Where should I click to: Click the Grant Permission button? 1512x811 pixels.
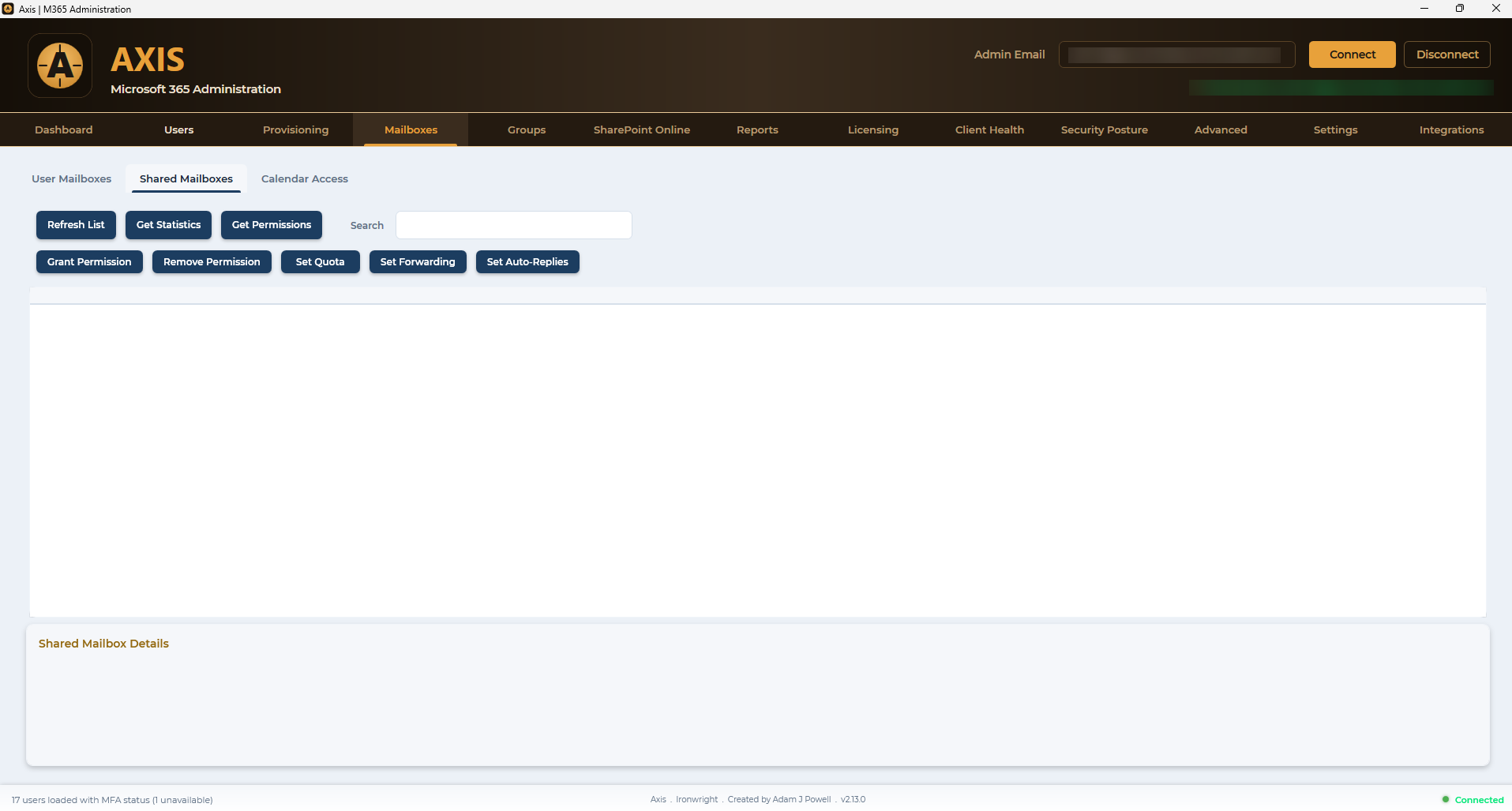(x=89, y=261)
